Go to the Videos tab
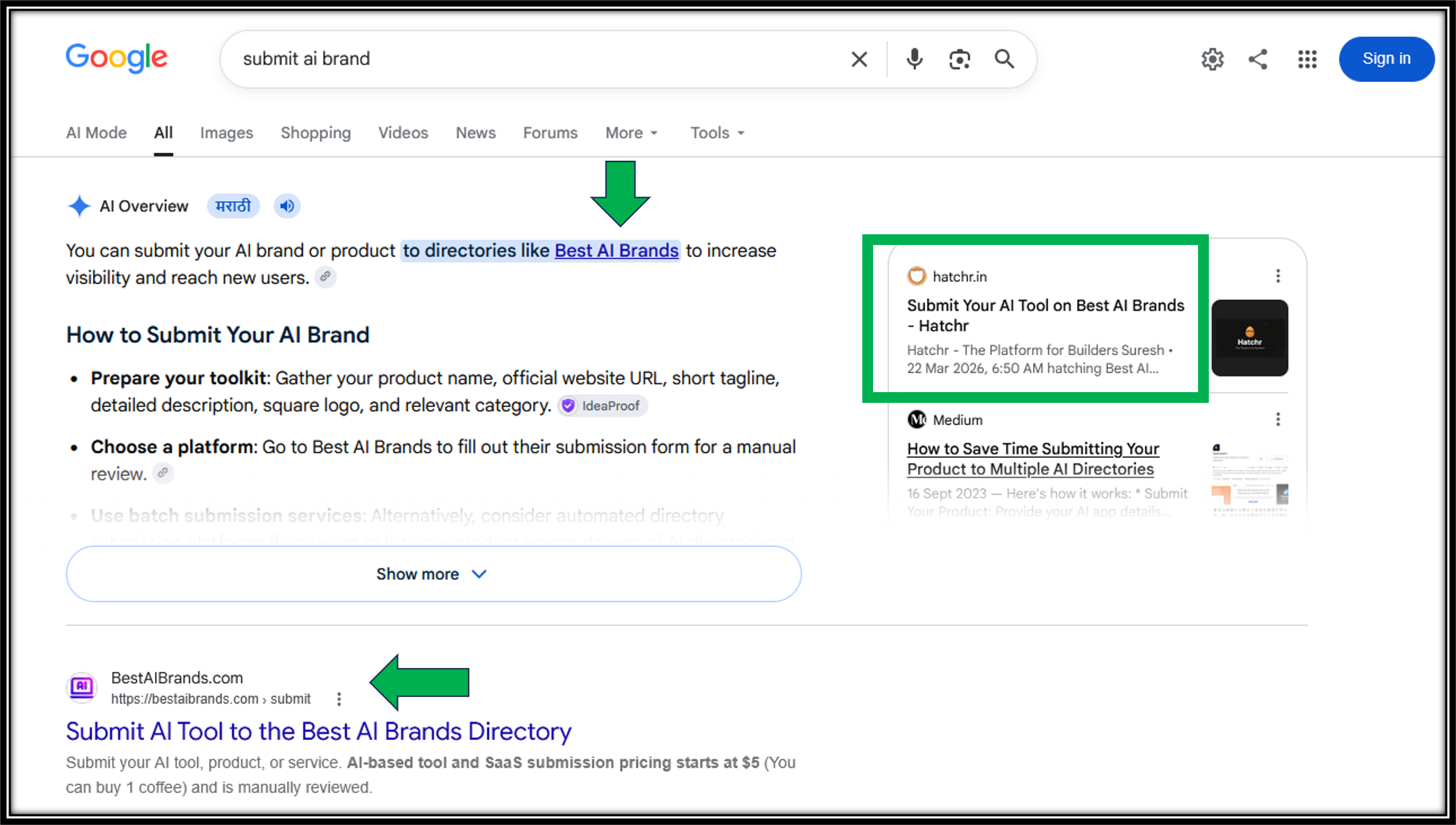Viewport: 1456px width, 825px height. pyautogui.click(x=403, y=133)
